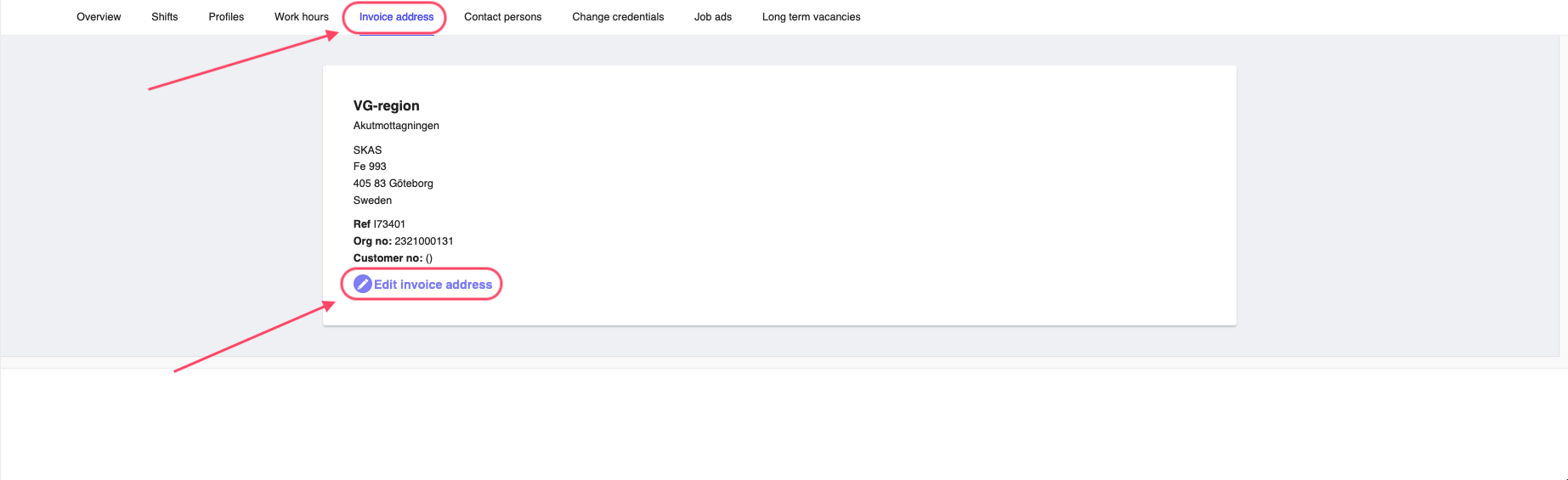Click the Customer no line

tap(393, 258)
